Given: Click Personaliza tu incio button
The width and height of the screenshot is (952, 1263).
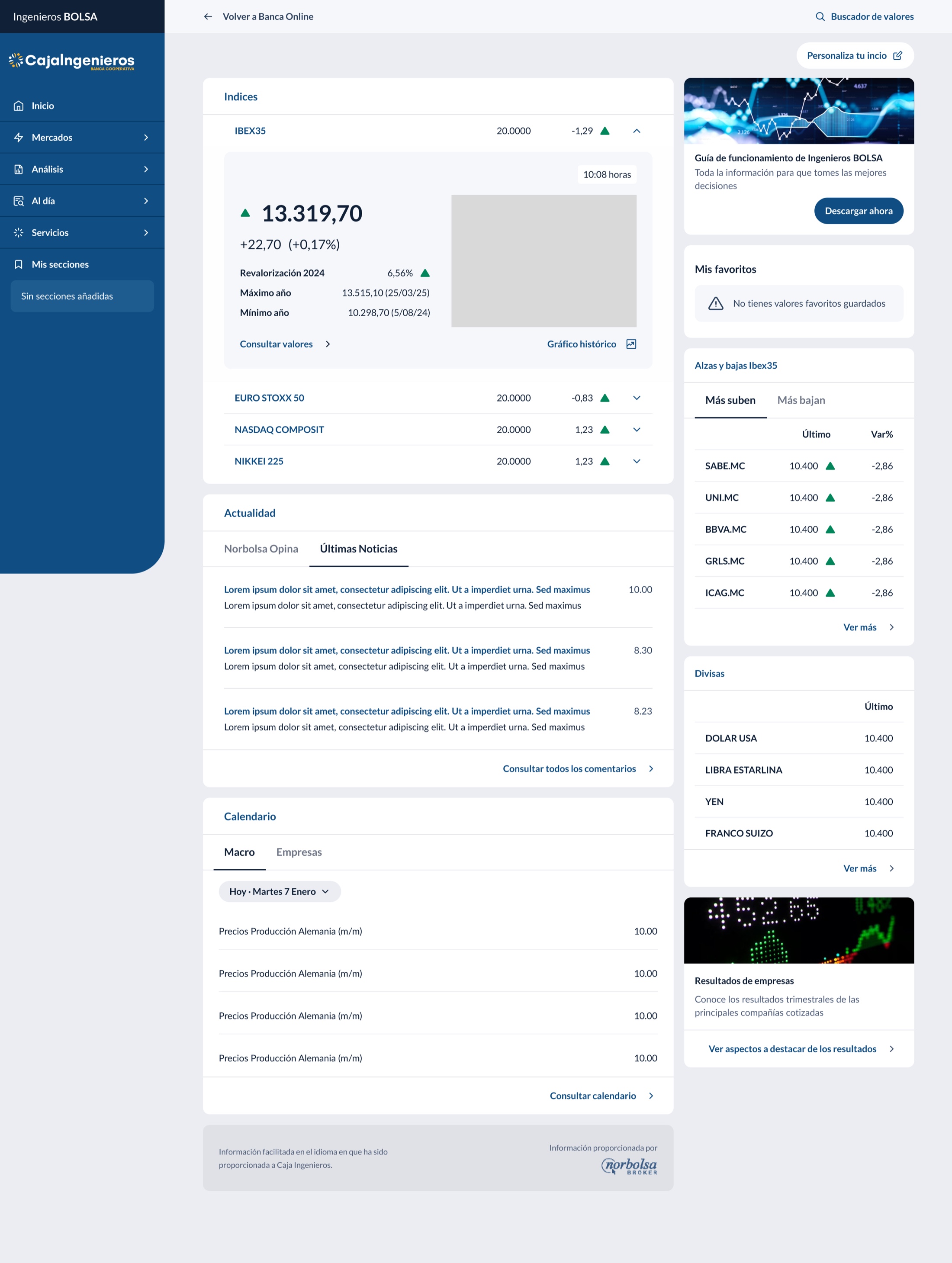Looking at the screenshot, I should [855, 55].
